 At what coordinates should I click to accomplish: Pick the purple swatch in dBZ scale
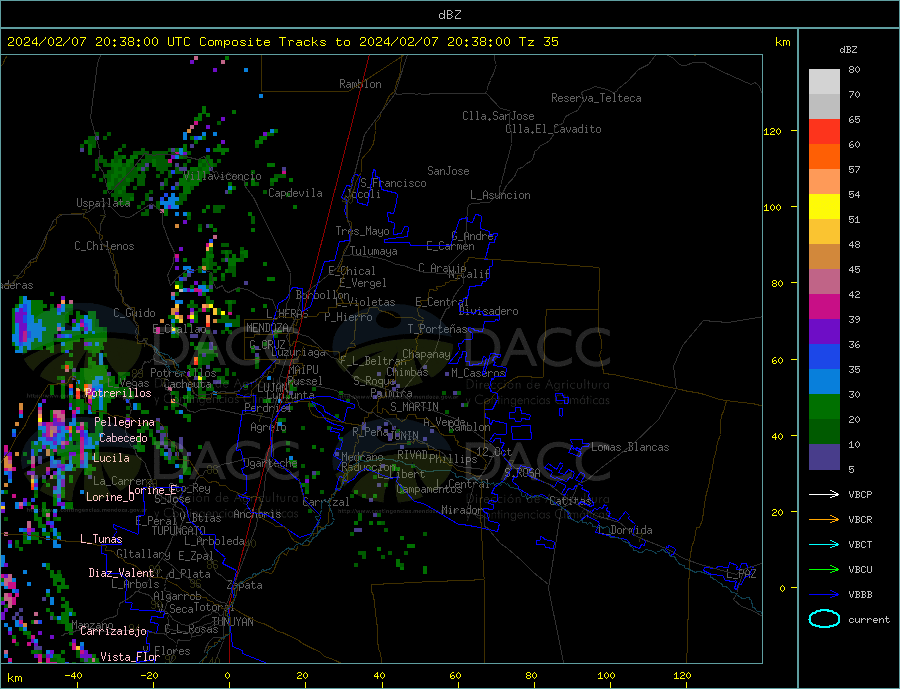824,332
